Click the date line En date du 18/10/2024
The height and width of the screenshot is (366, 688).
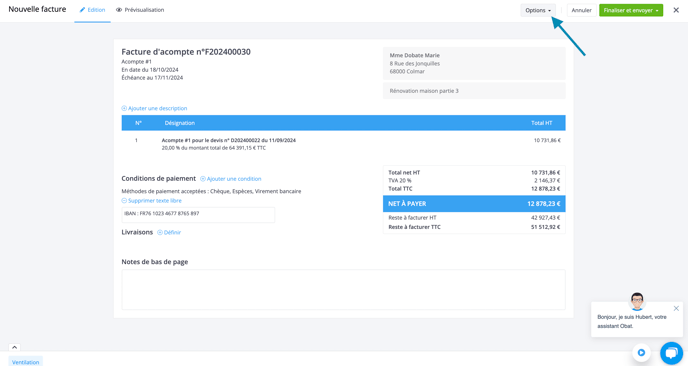pyautogui.click(x=150, y=70)
